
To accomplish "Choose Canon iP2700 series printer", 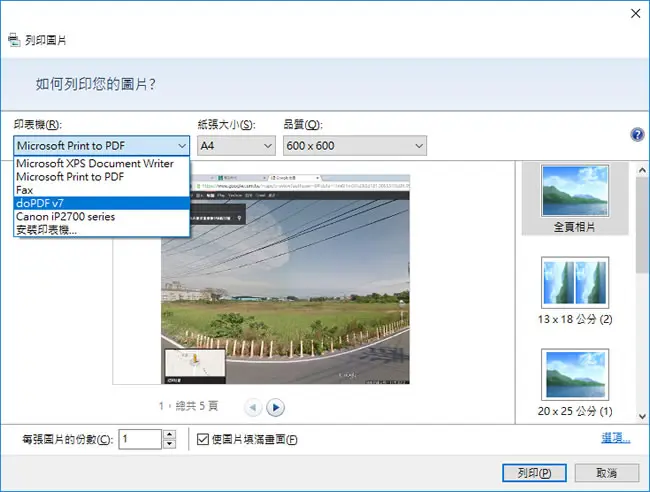I will click(102, 216).
